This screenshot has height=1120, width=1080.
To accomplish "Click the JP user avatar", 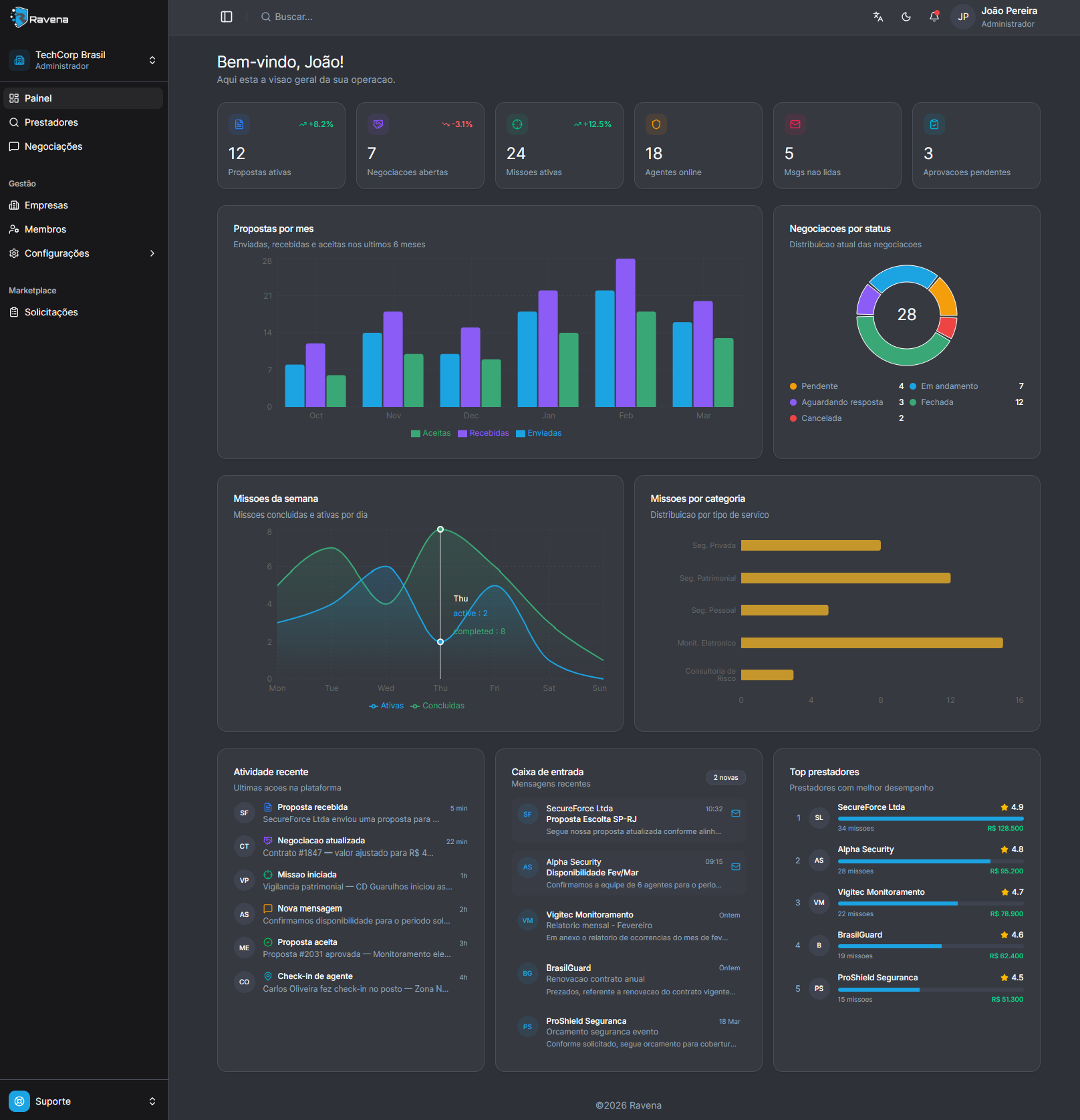I will coord(963,17).
